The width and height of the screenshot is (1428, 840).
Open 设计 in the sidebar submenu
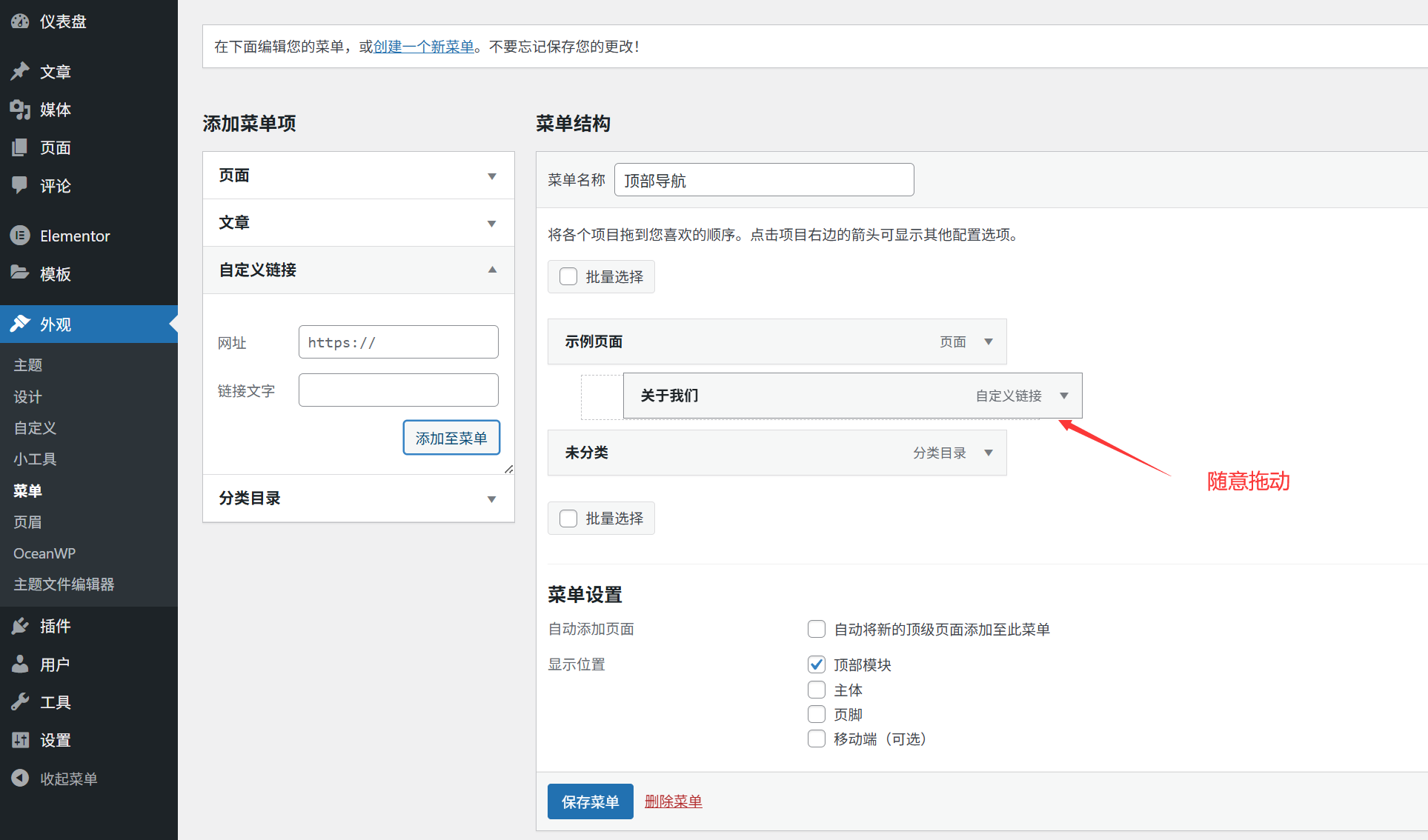pos(28,396)
